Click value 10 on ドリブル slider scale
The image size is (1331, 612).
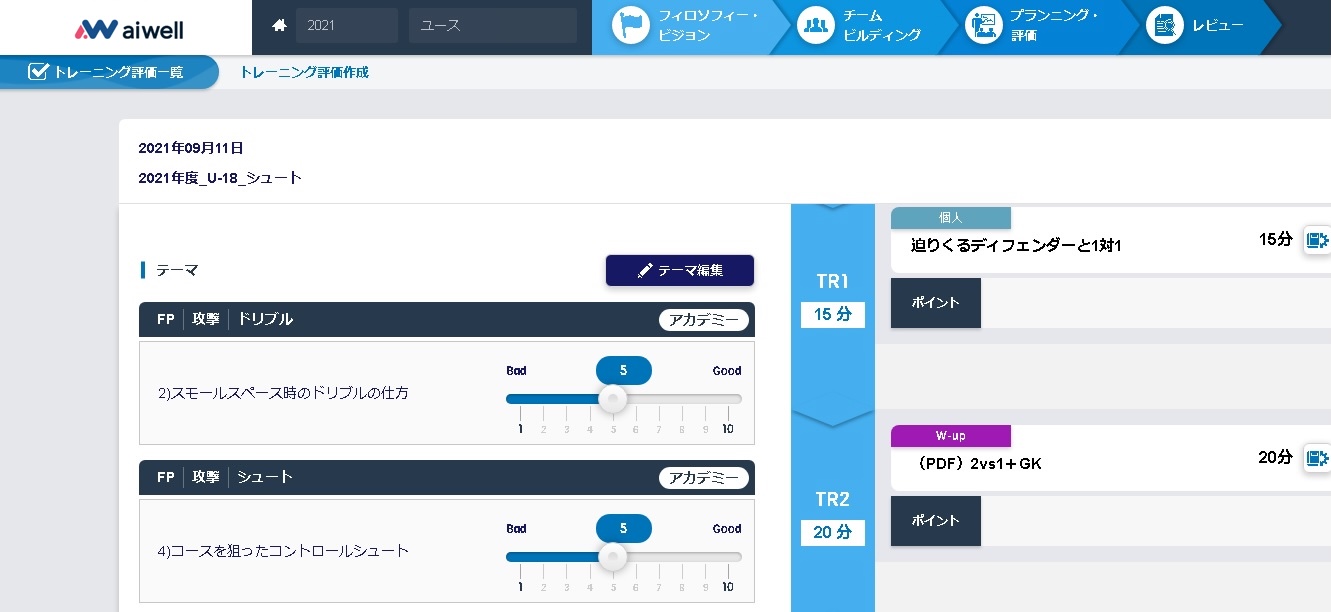[728, 429]
